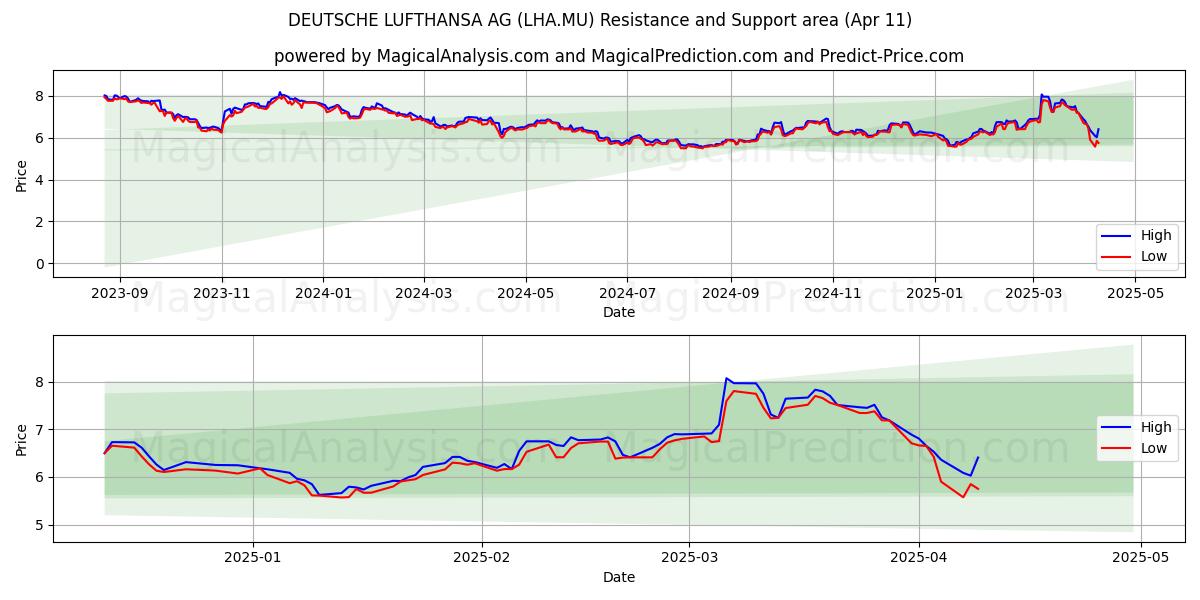
Task: Click the '2023-09' tick label on top chart
Action: click(120, 293)
